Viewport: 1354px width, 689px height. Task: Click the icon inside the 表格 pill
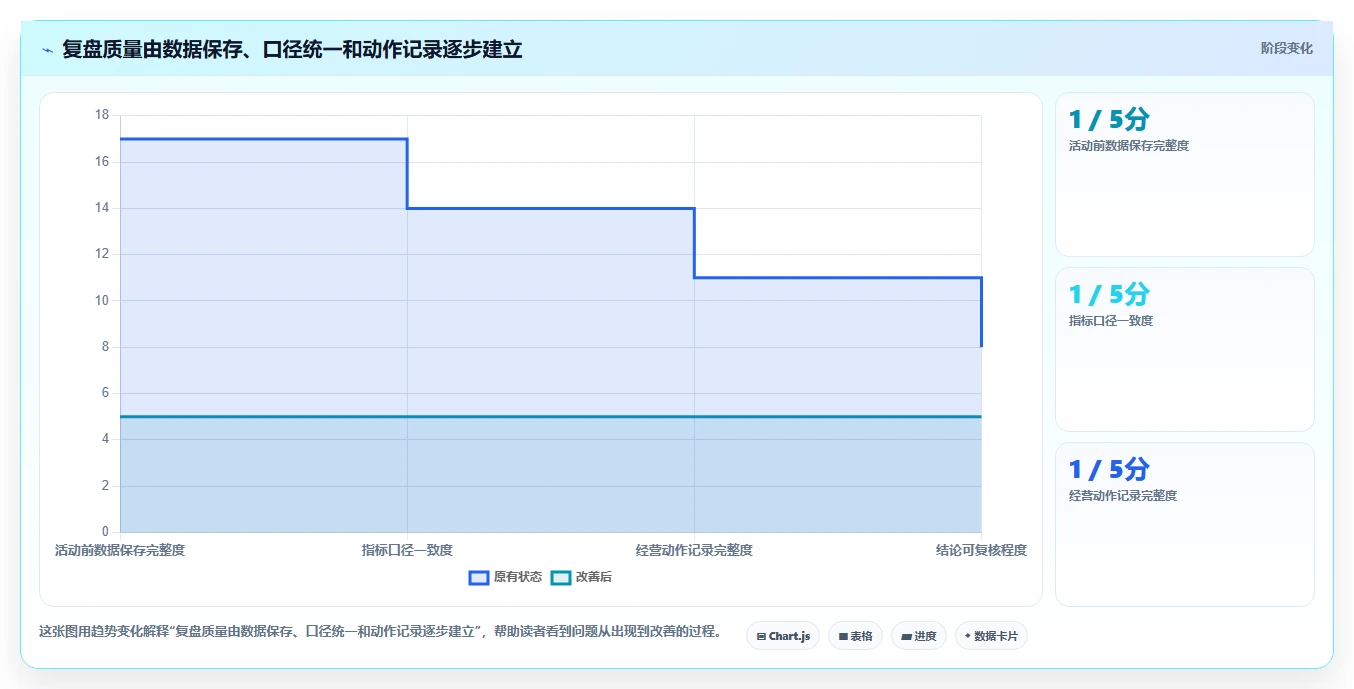[x=843, y=636]
